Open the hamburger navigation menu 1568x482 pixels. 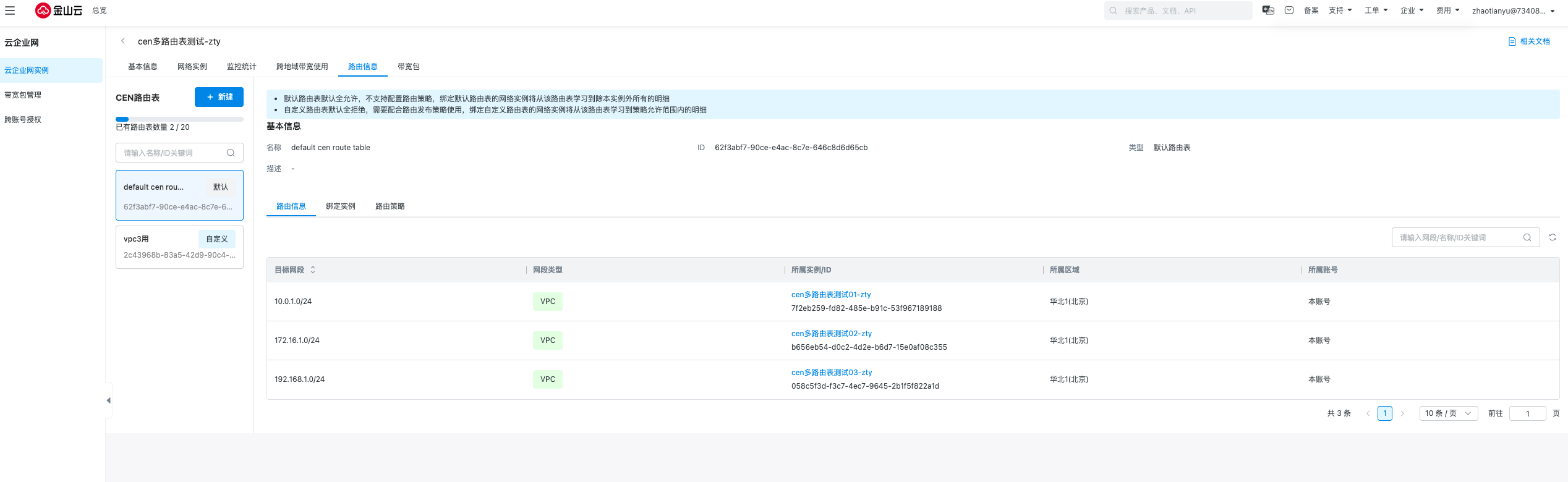[x=10, y=11]
